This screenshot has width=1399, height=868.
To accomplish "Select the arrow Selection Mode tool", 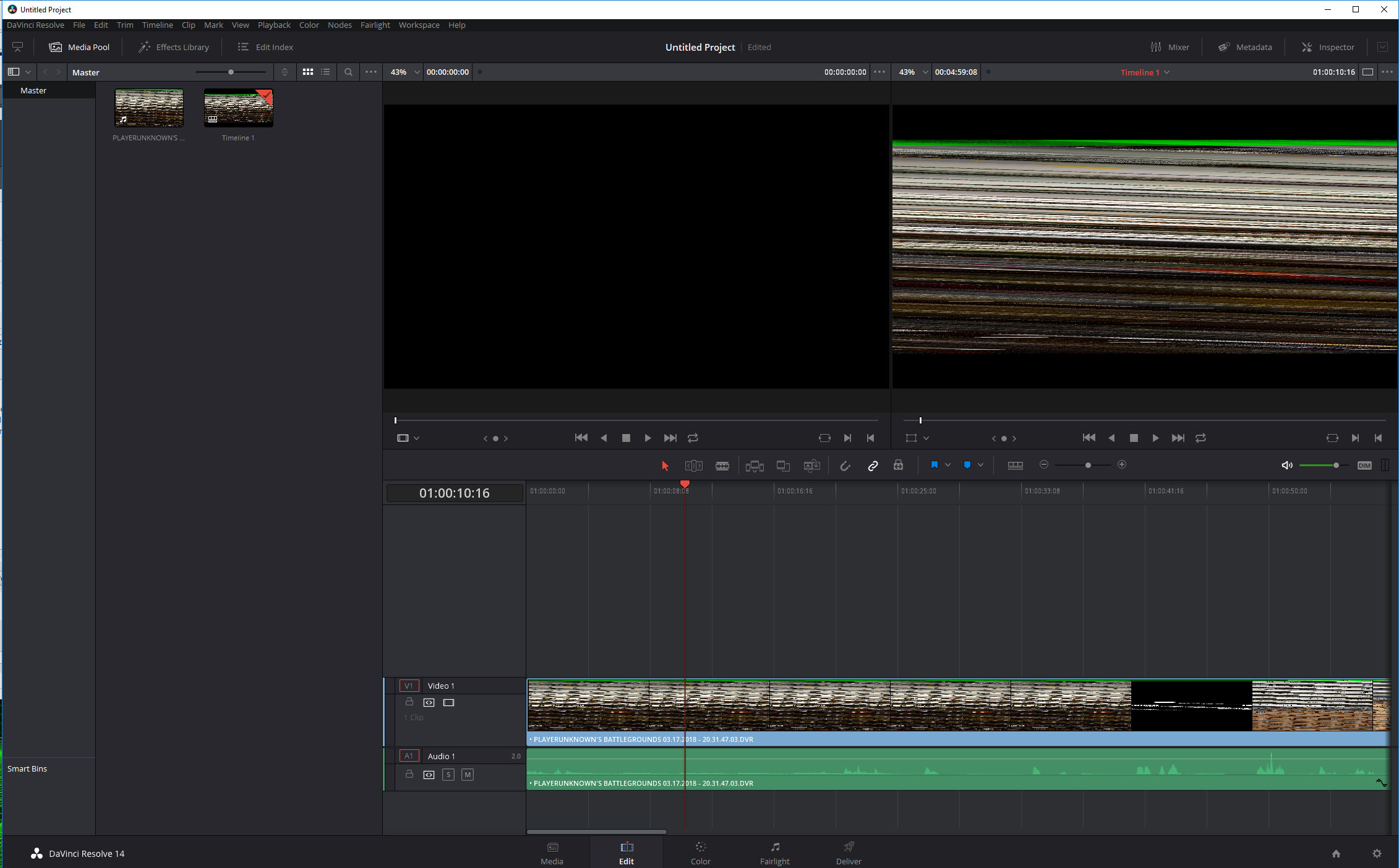I will point(665,466).
